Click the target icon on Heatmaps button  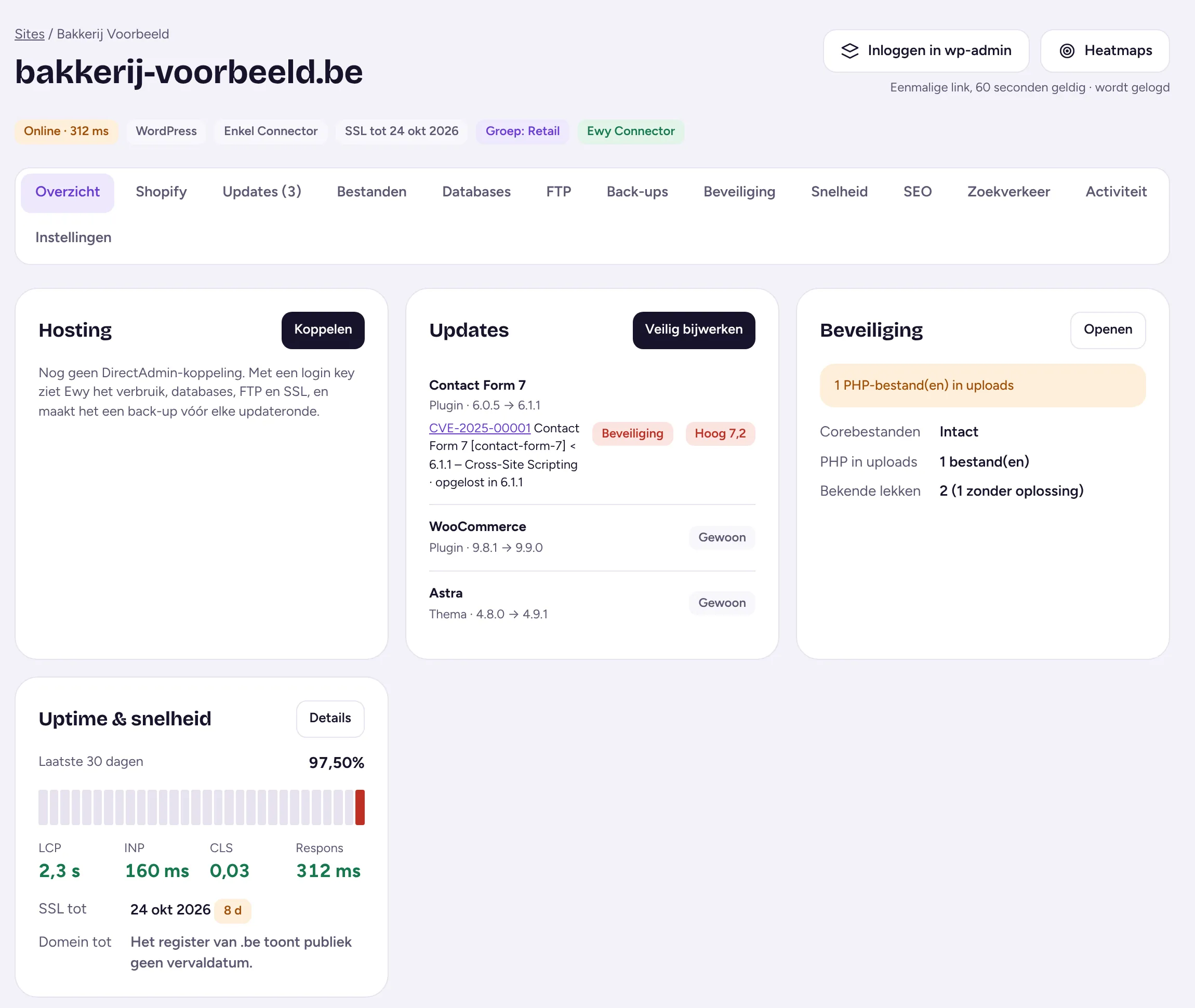pyautogui.click(x=1067, y=51)
